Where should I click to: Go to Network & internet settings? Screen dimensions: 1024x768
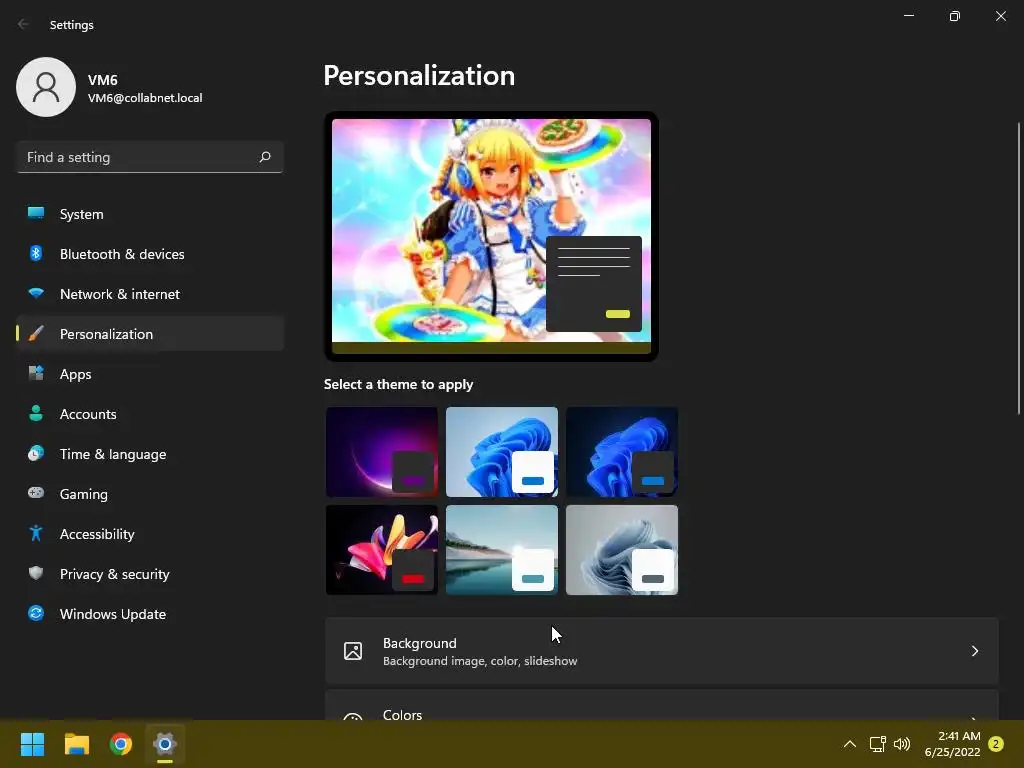coord(150,293)
